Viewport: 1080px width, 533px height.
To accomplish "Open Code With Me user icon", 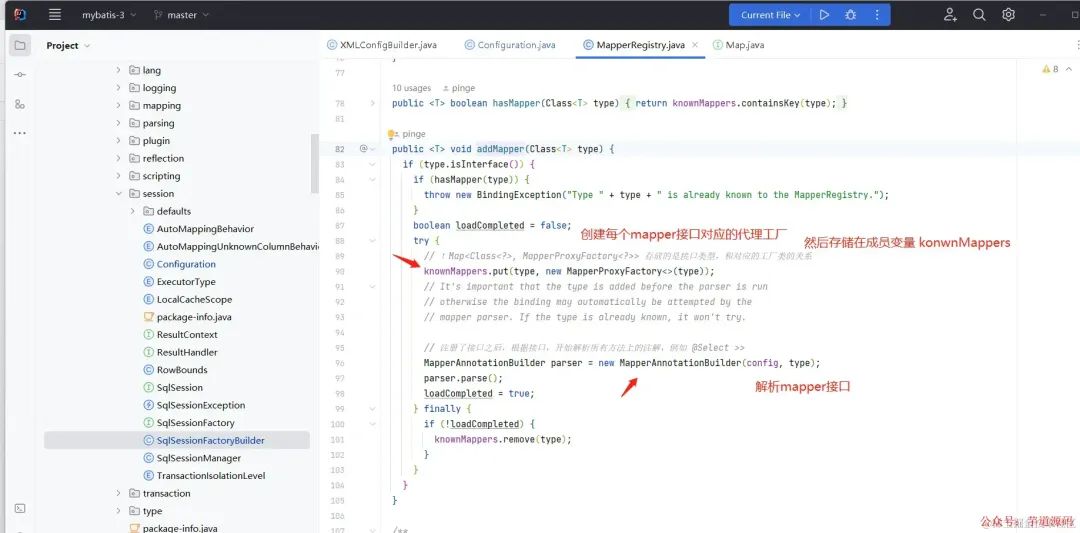I will (951, 14).
